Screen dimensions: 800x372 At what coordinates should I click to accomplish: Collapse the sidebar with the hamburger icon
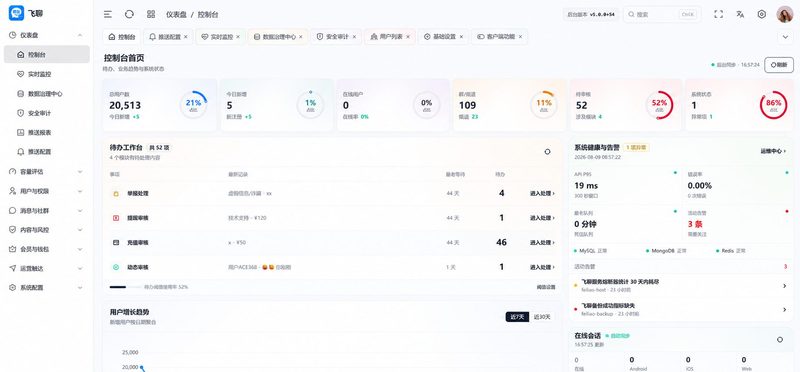point(108,14)
